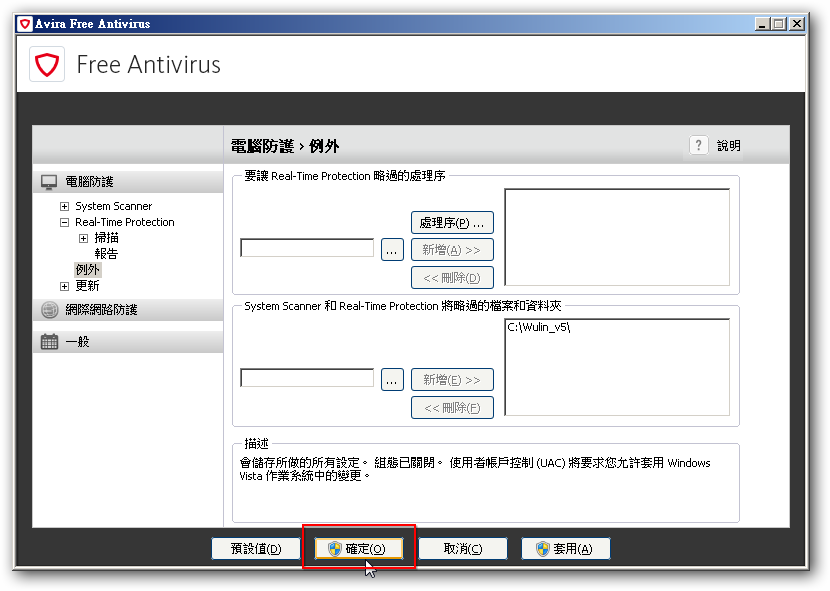Click the process path input field
Viewport: 830px width, 591px height.
307,248
